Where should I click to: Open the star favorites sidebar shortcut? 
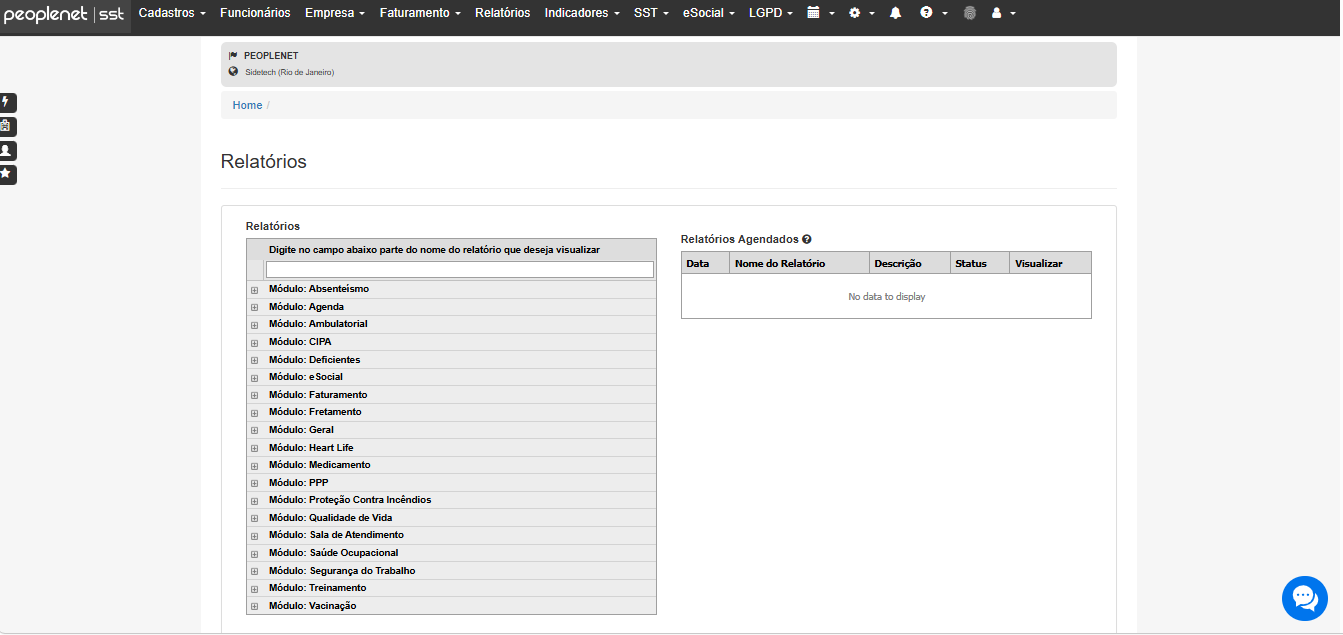pyautogui.click(x=7, y=174)
